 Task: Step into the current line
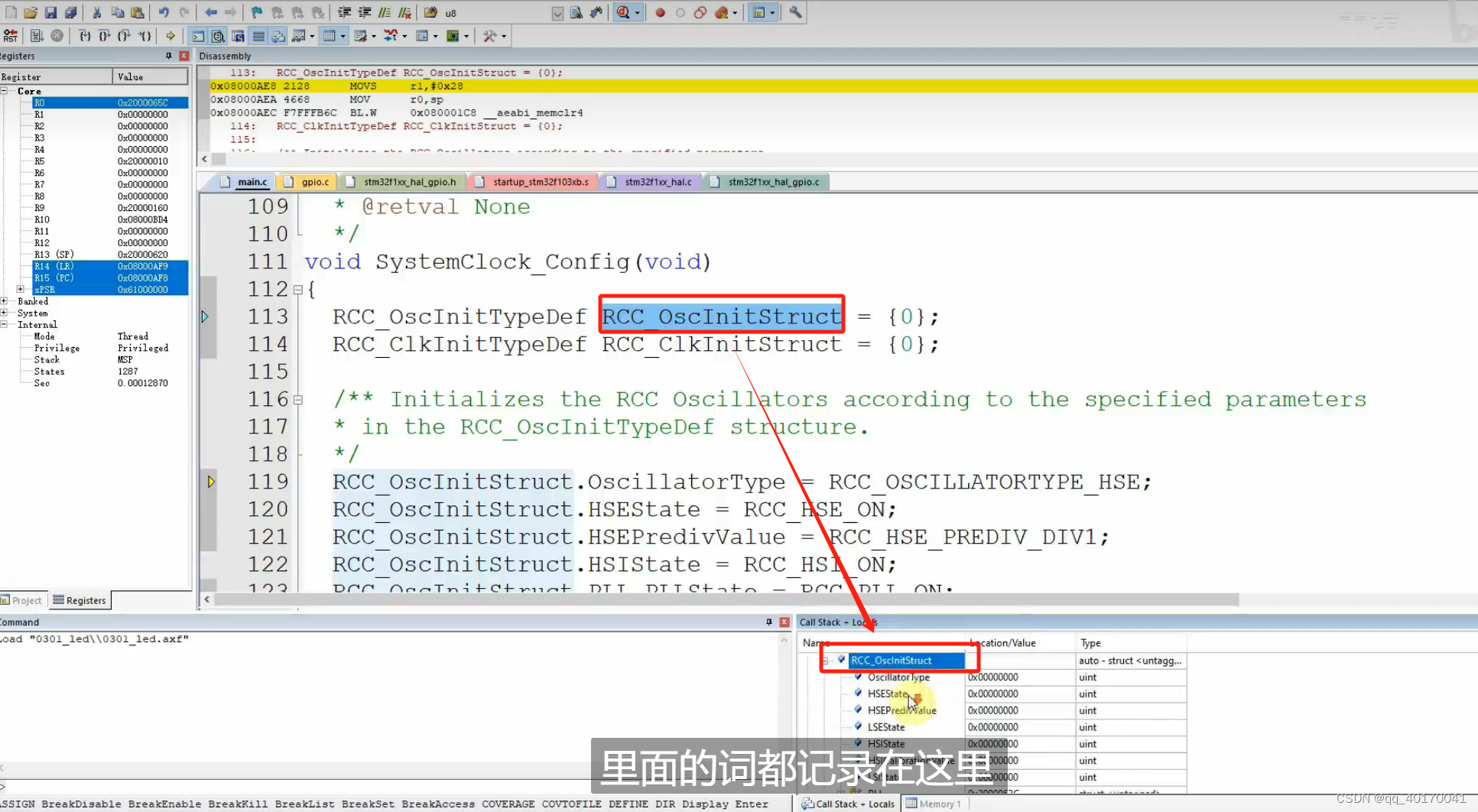click(x=84, y=35)
